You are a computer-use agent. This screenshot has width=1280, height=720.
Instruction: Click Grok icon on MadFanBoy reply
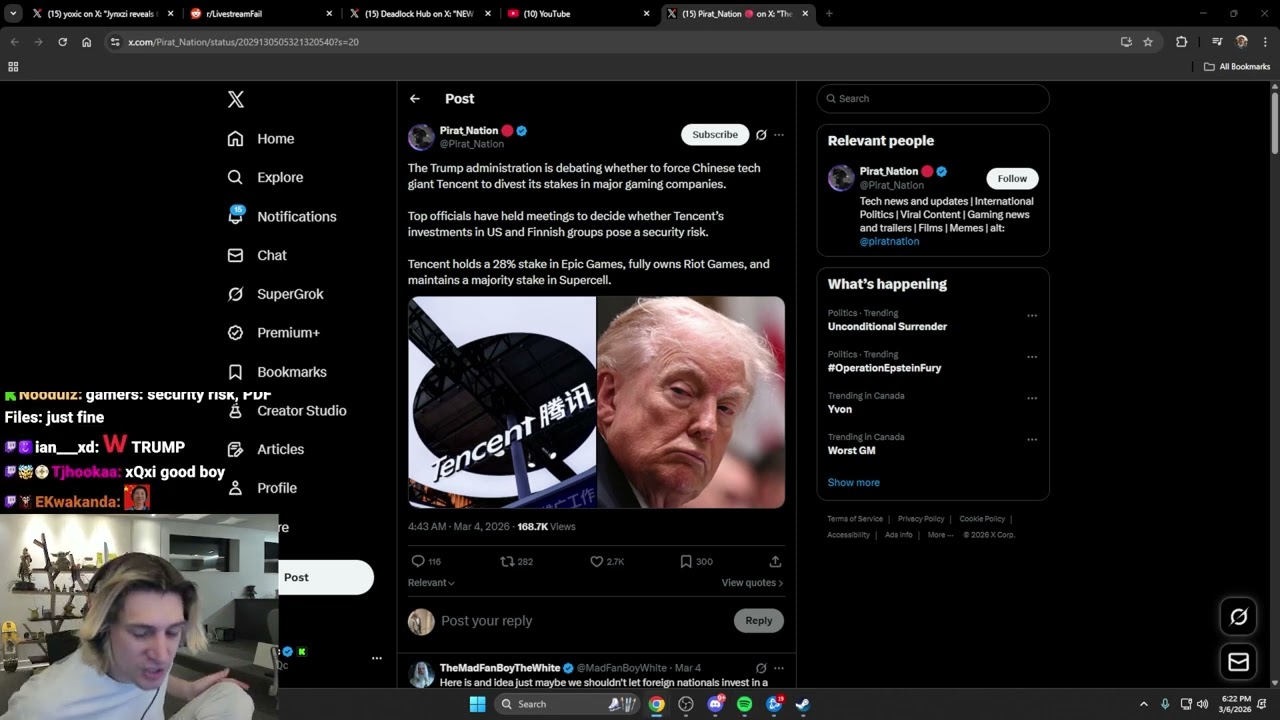coord(761,668)
